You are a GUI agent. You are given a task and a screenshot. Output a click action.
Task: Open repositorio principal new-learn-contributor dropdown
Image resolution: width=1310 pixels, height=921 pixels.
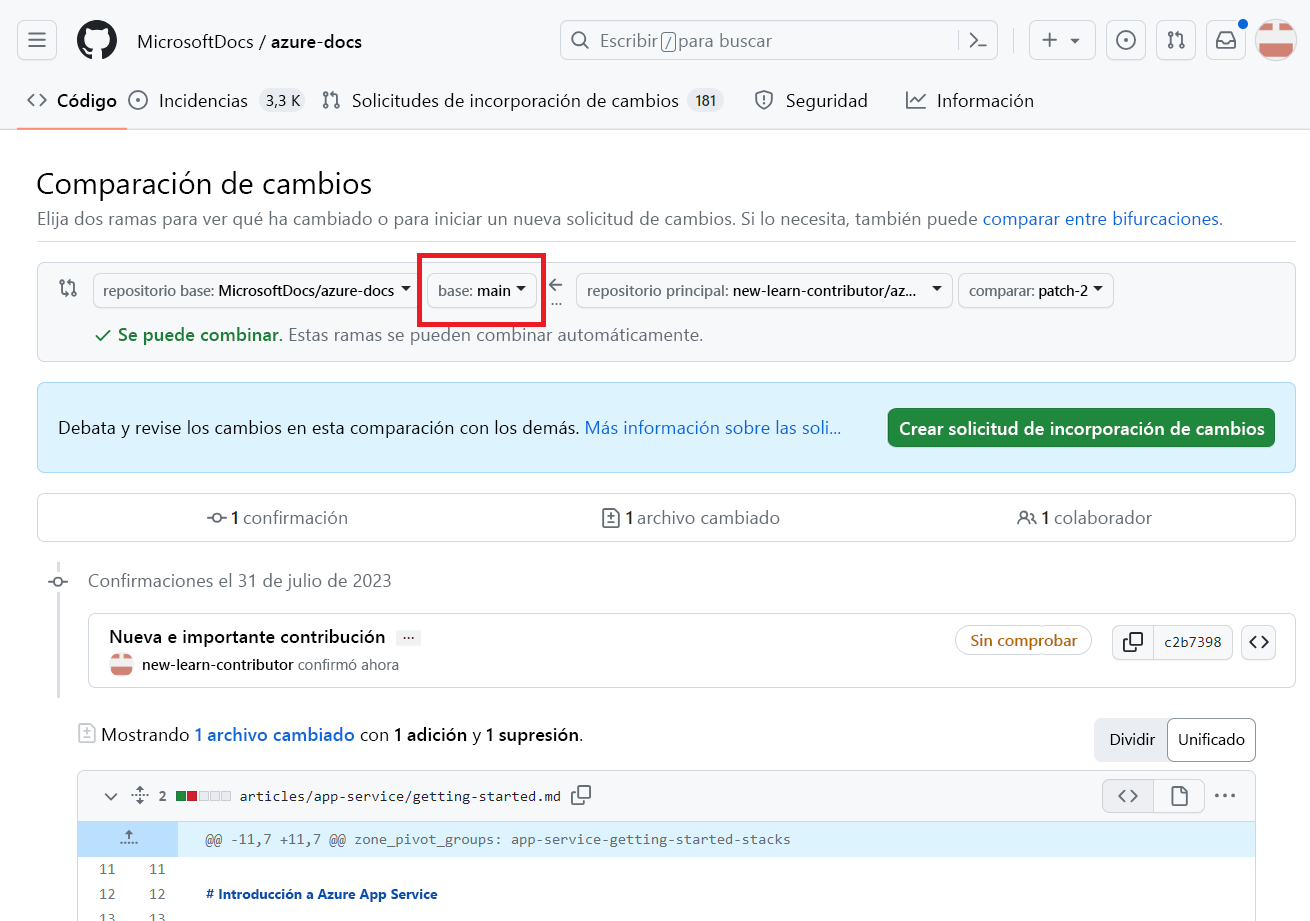pyautogui.click(x=764, y=291)
